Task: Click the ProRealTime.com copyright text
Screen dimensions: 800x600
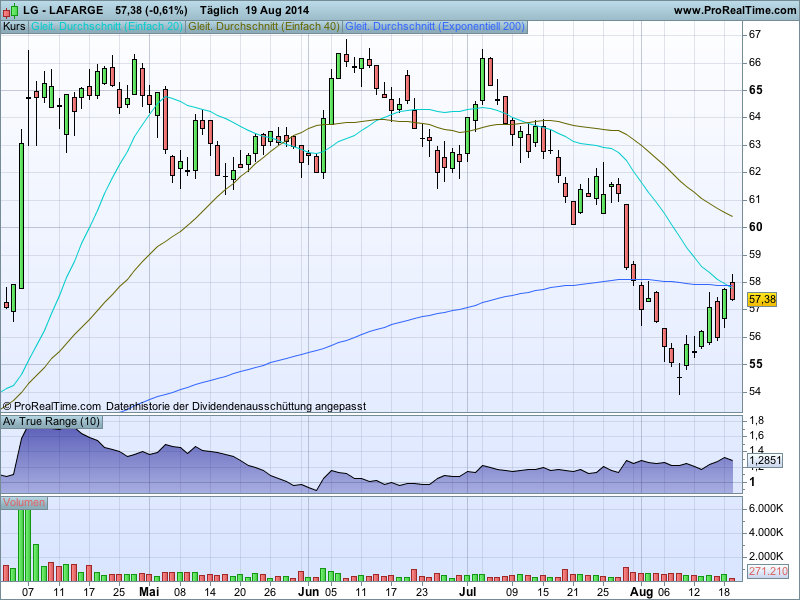Action: point(52,407)
